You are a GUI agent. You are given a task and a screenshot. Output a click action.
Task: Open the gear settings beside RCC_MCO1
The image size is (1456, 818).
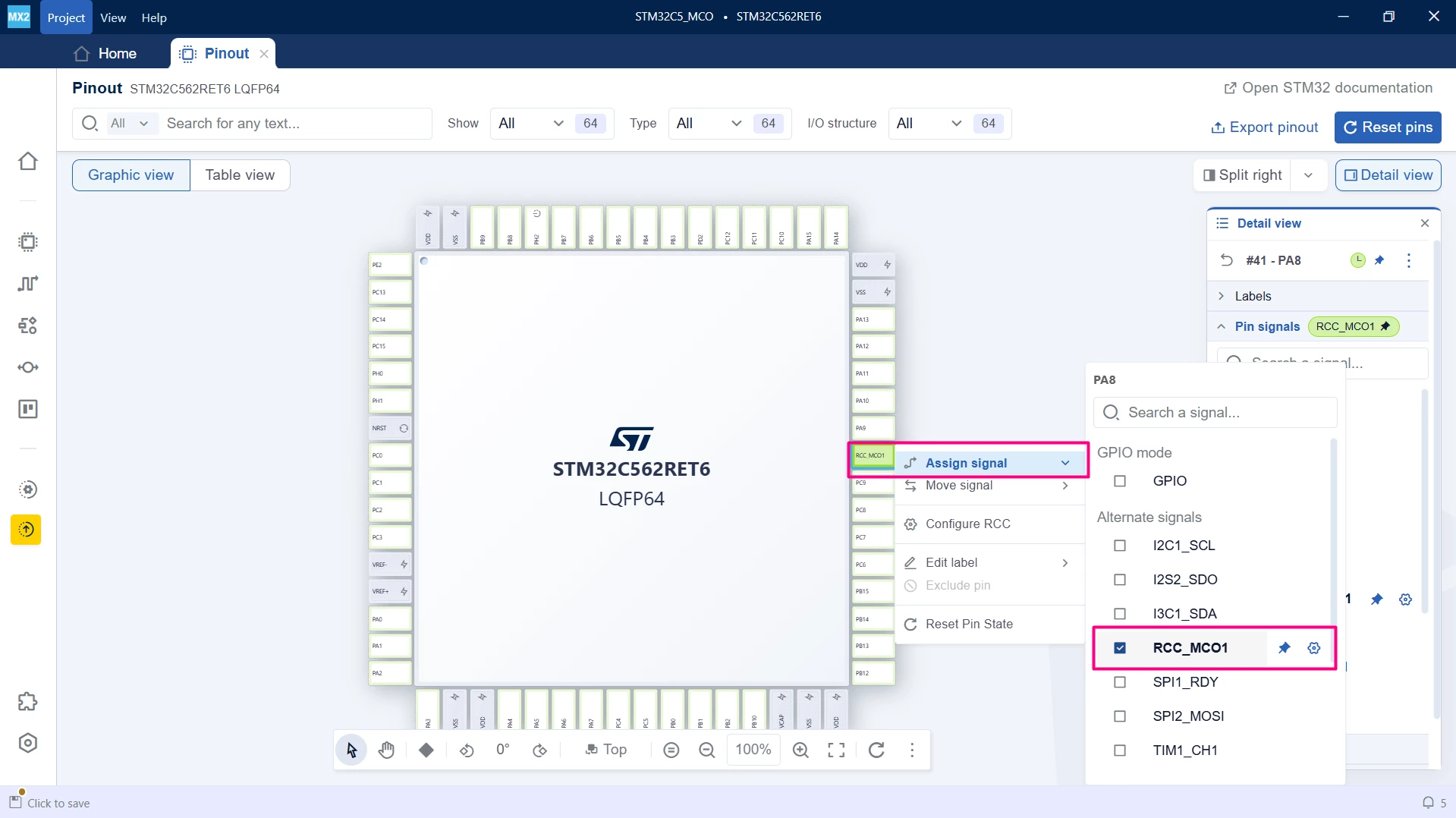tap(1314, 648)
